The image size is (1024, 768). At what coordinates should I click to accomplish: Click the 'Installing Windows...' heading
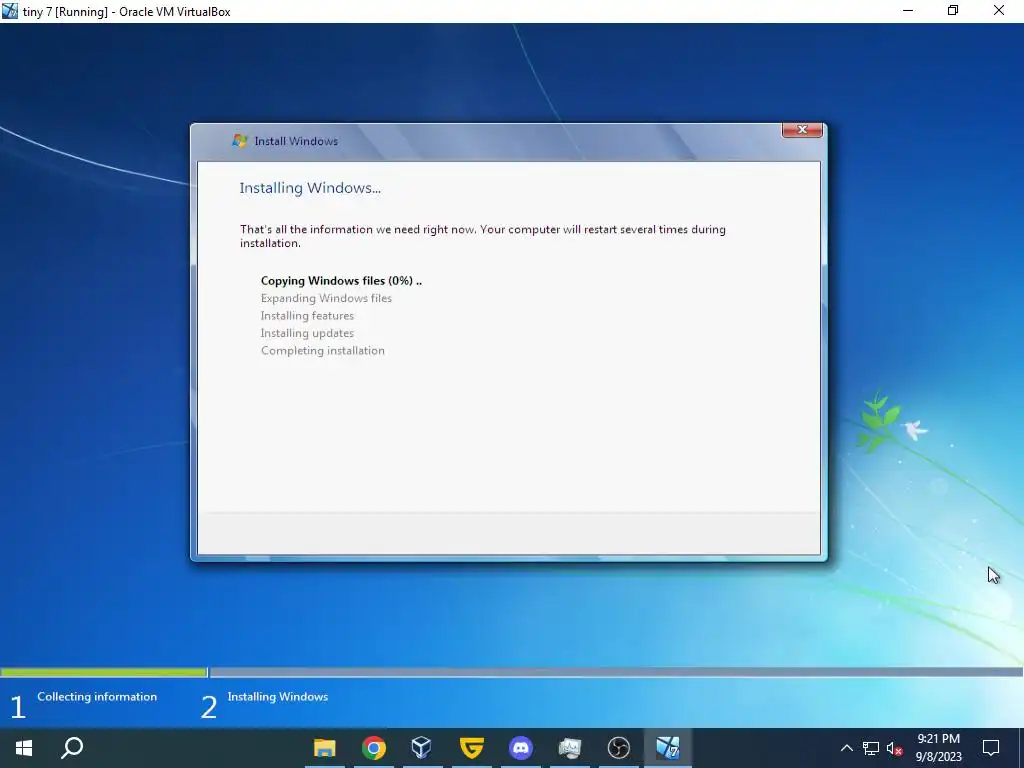[x=310, y=188]
